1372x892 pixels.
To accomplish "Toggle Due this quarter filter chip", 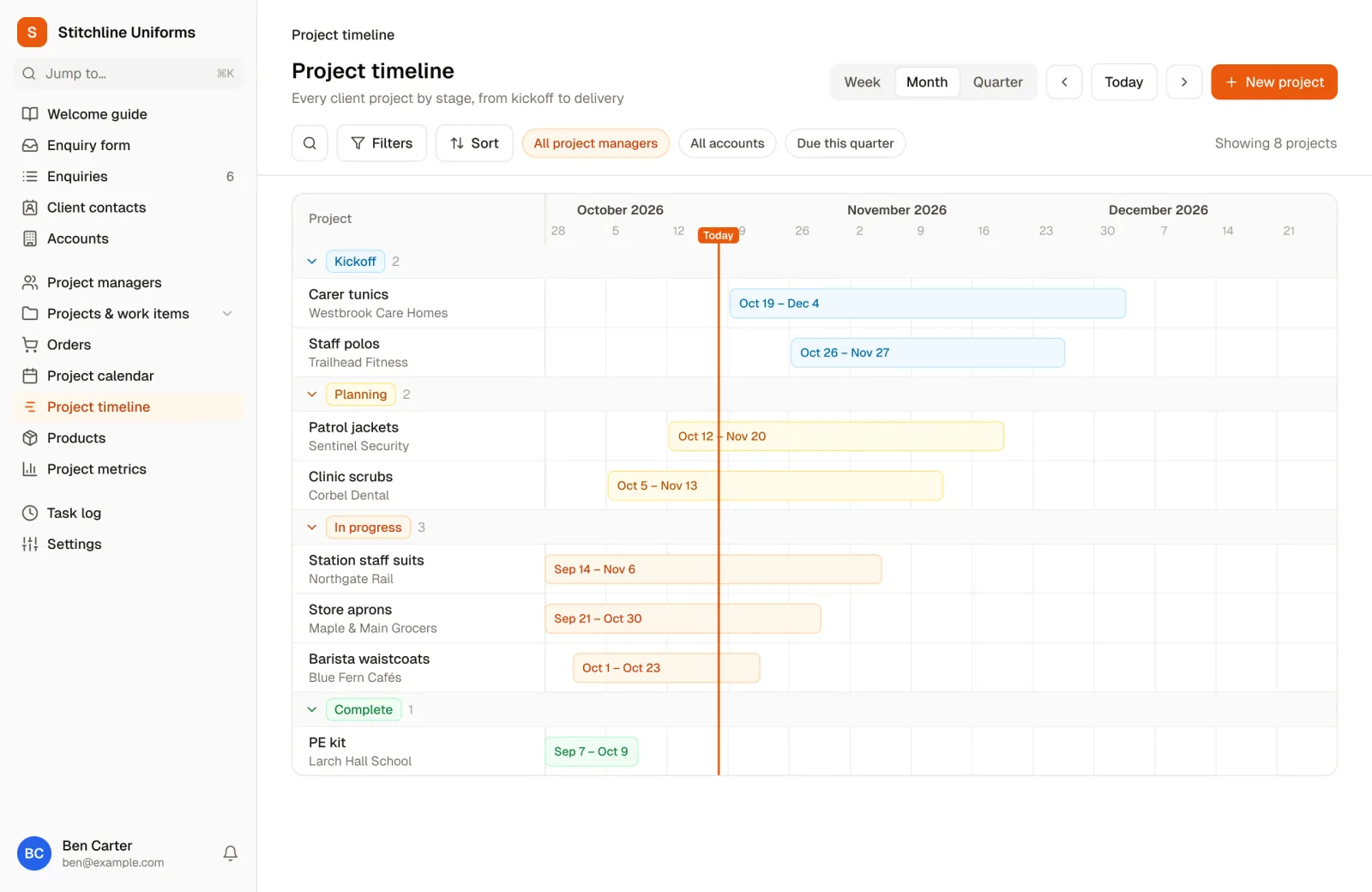I will coord(845,143).
